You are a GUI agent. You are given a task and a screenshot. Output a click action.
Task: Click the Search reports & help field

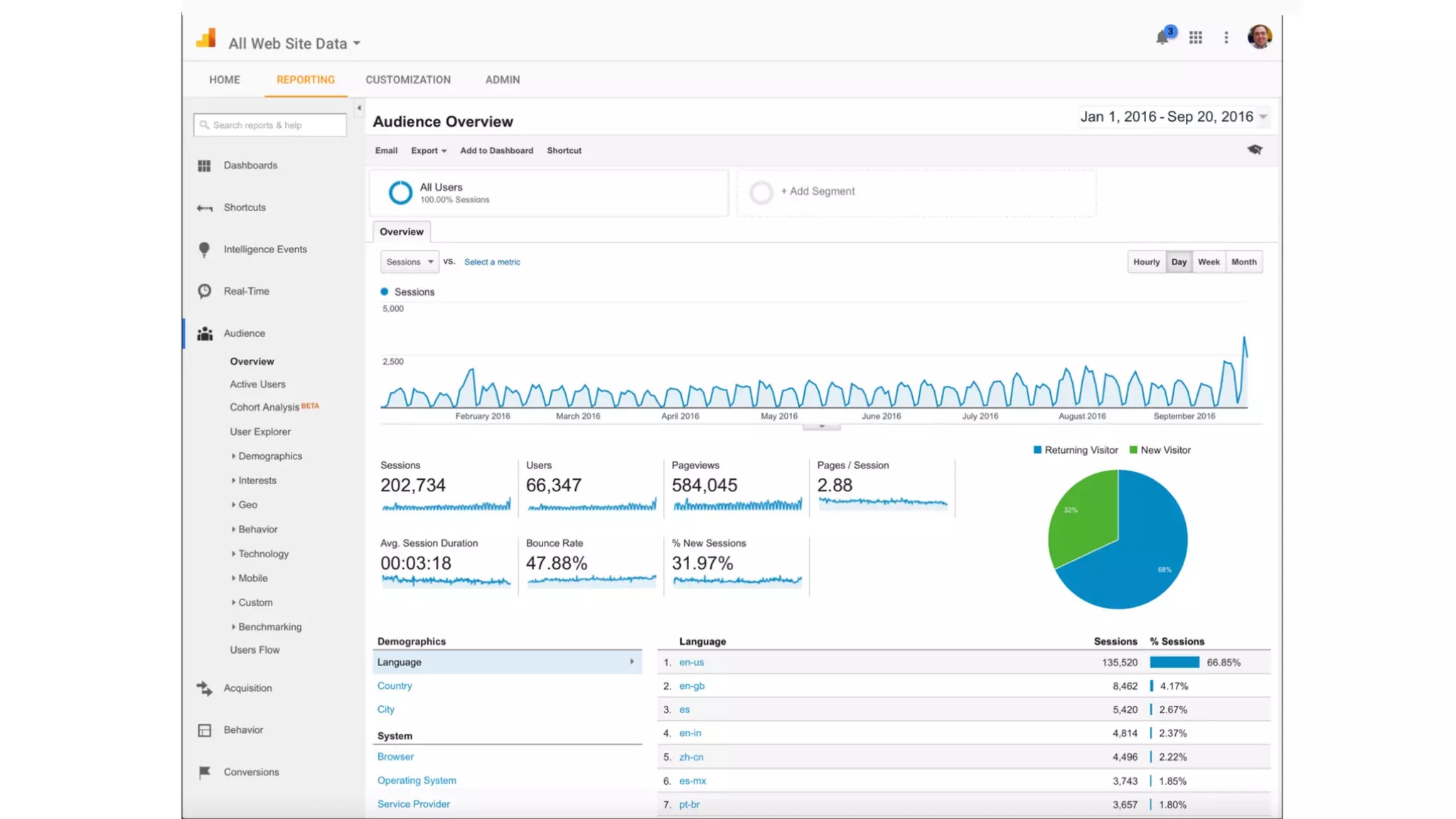click(270, 125)
